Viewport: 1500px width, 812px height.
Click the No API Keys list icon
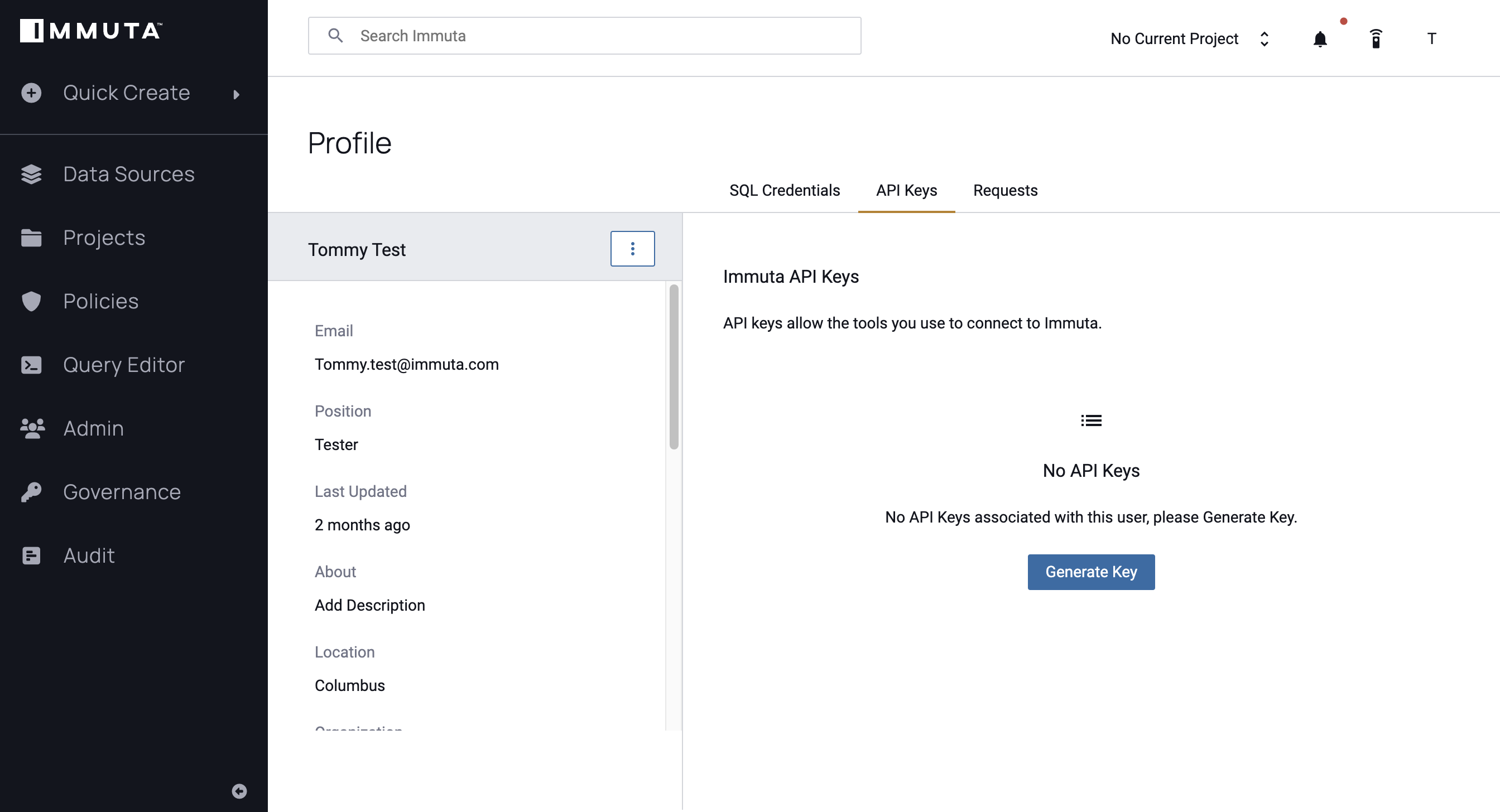[1091, 420]
